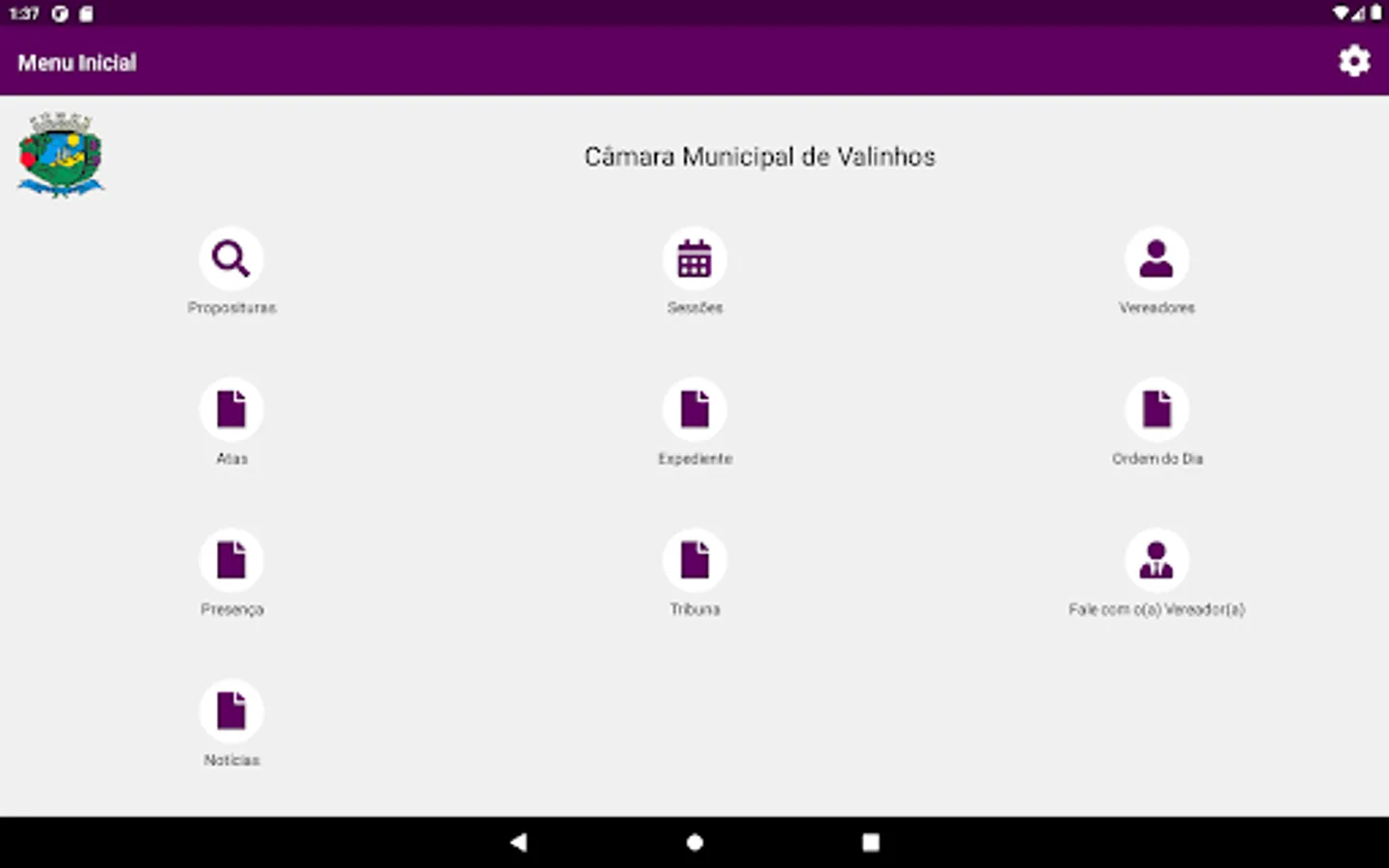Image resolution: width=1389 pixels, height=868 pixels.
Task: Click the Câmara Municipal de Valinhos title
Action: tap(760, 157)
